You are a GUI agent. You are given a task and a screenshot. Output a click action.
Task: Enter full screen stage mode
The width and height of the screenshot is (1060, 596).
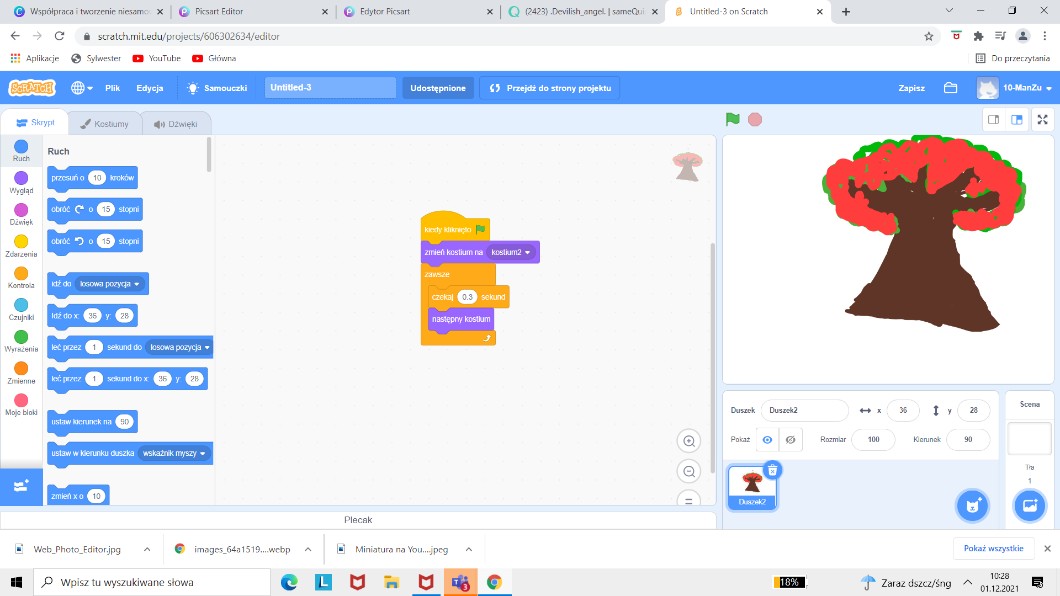point(1042,119)
